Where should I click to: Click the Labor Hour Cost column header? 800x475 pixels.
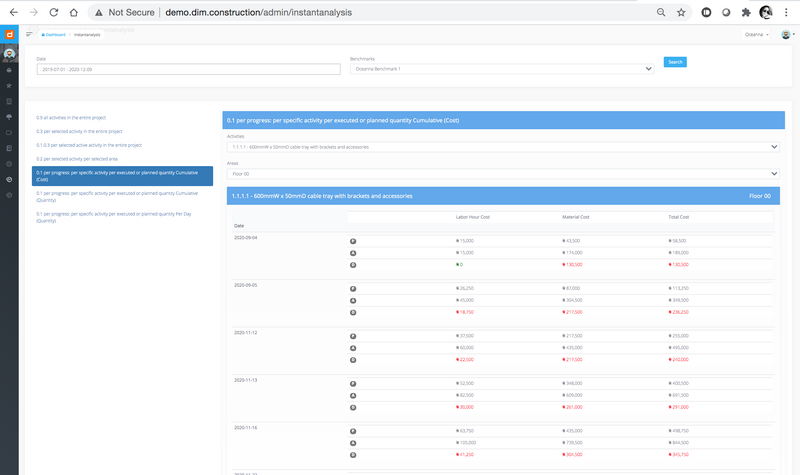click(472, 217)
